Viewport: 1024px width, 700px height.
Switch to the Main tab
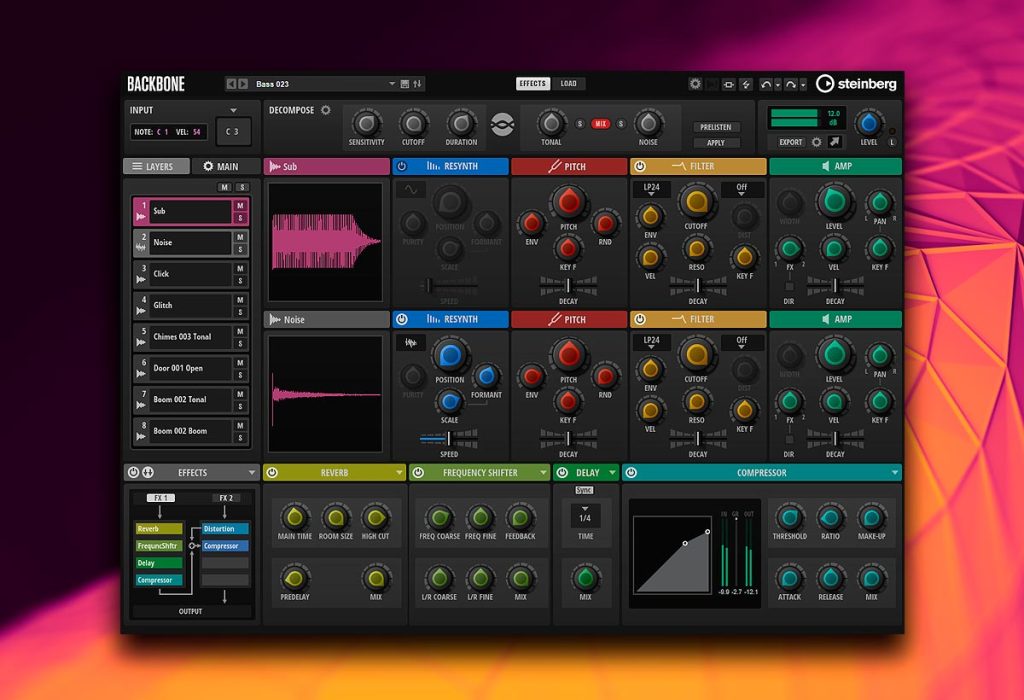click(221, 167)
